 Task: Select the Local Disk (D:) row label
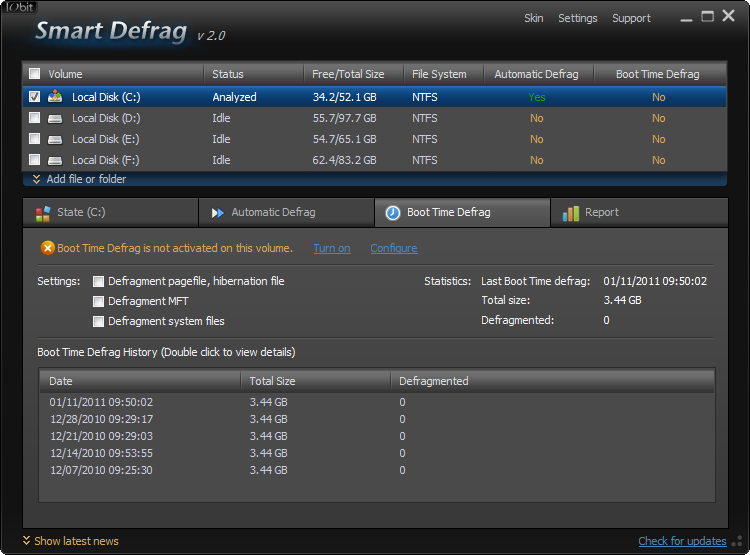tap(106, 118)
